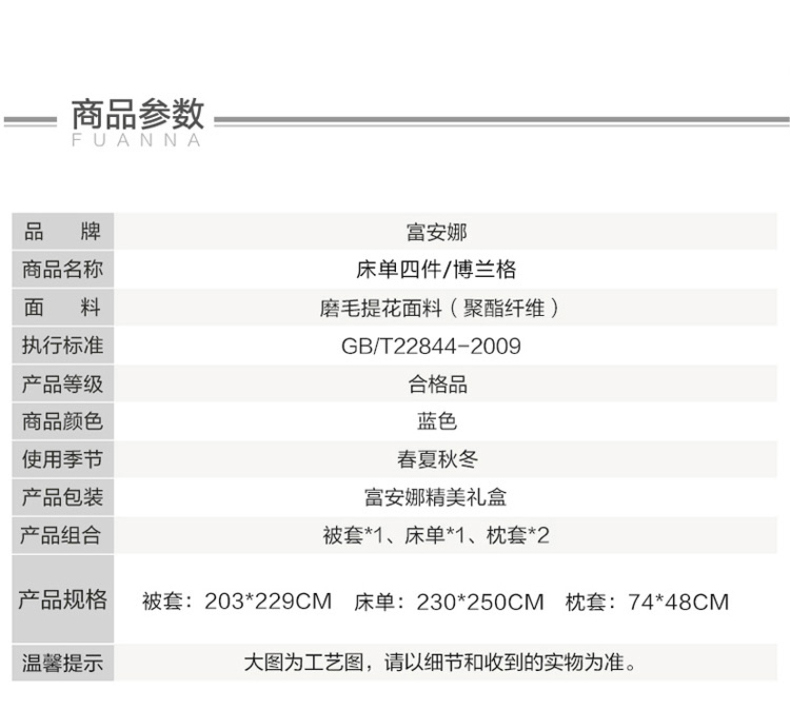Click the bed sheet size 床单：230*250CM

tap(449, 602)
